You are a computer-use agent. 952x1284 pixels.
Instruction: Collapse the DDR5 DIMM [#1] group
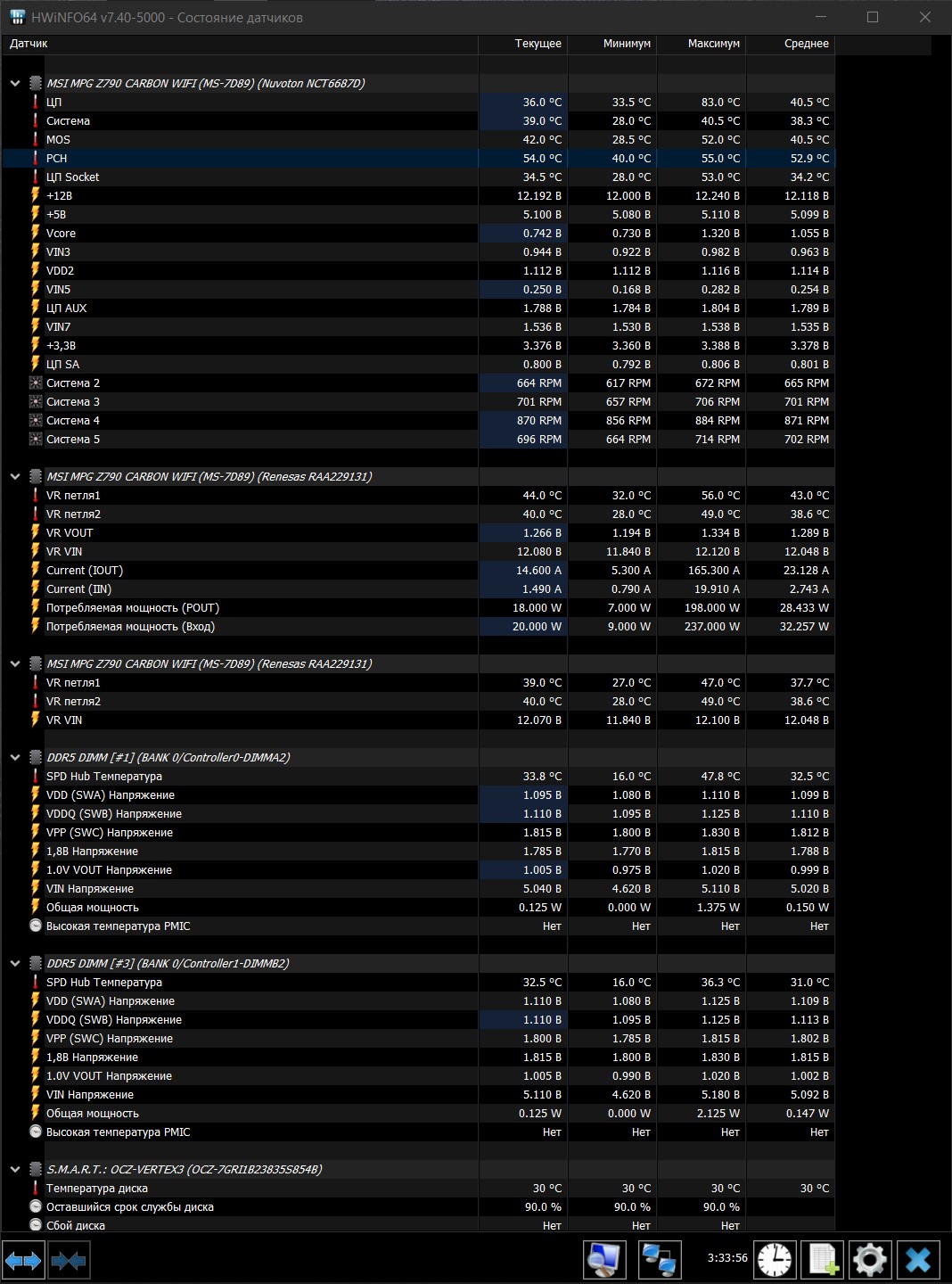(15, 757)
